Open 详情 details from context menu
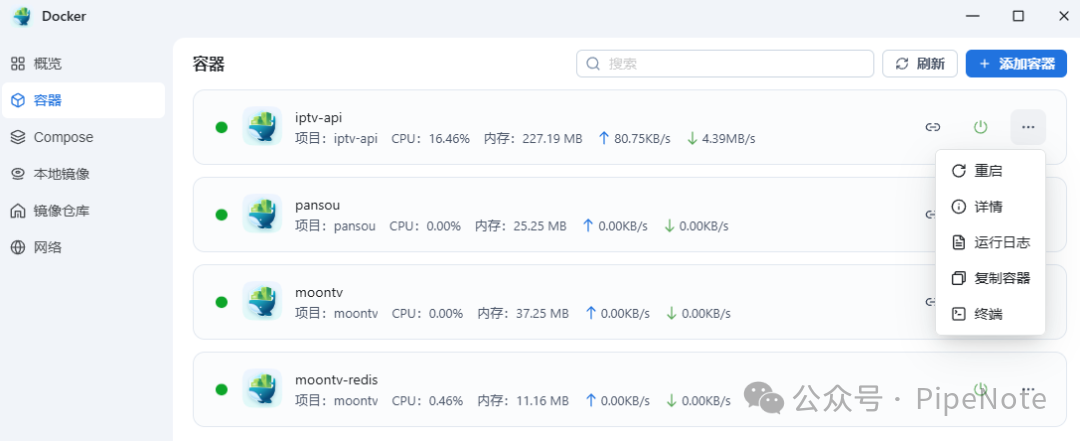Screen dimensions: 1080x441 pyautogui.click(x=988, y=207)
